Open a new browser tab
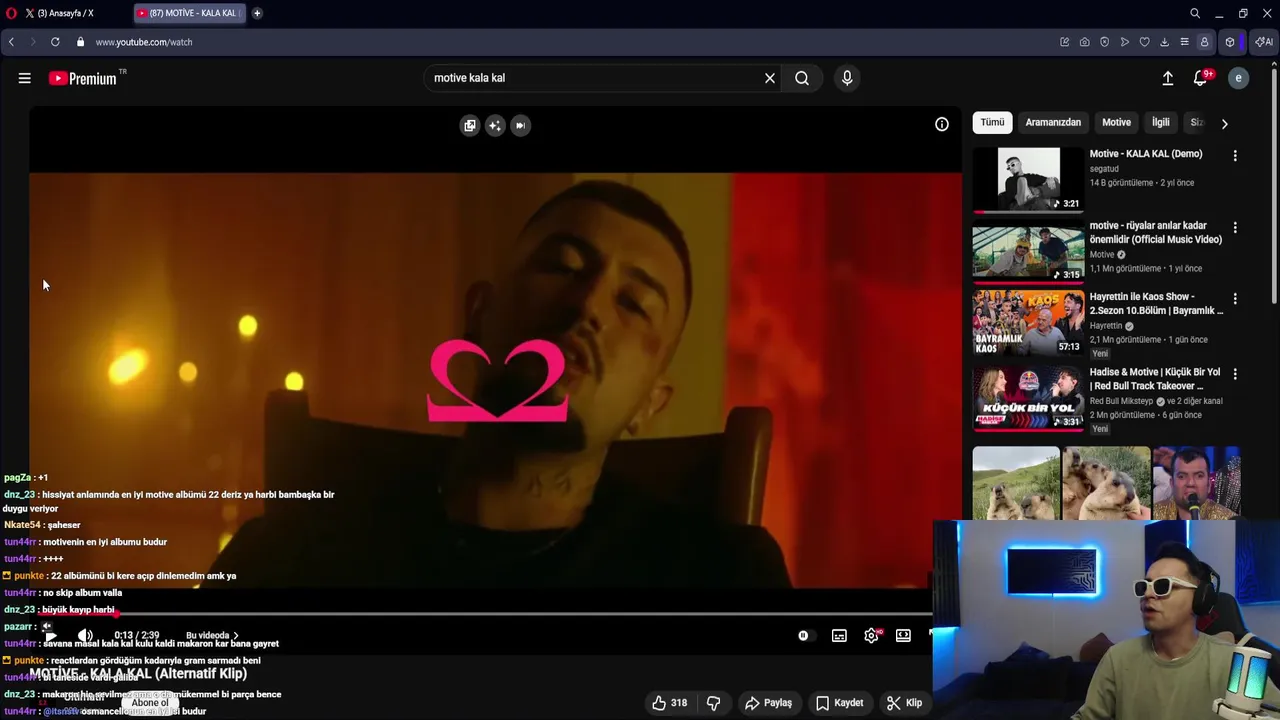The height and width of the screenshot is (720, 1280). click(x=257, y=13)
